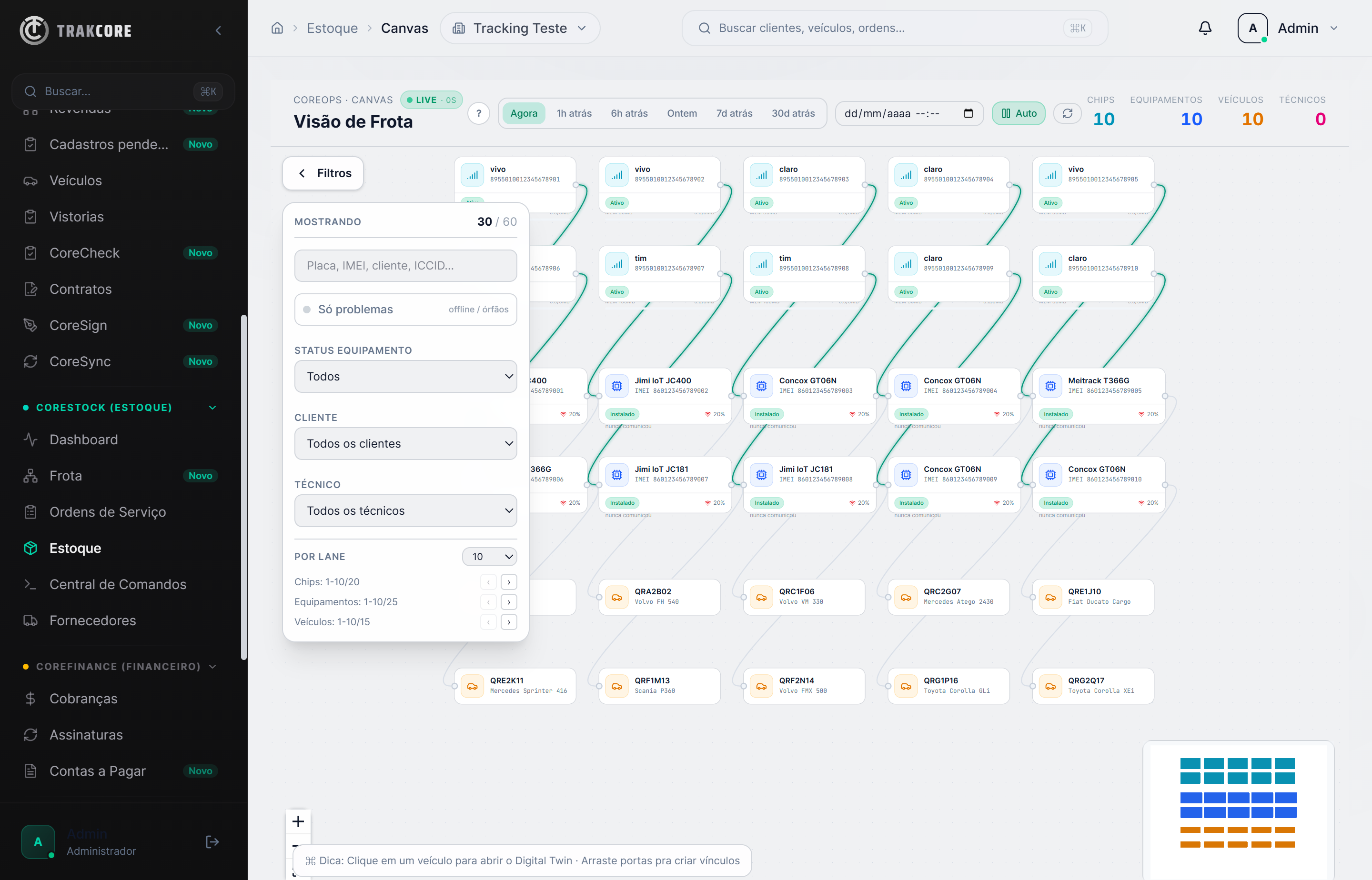This screenshot has width=1372, height=880.
Task: Toggle the Só problemas filter
Action: click(405, 309)
